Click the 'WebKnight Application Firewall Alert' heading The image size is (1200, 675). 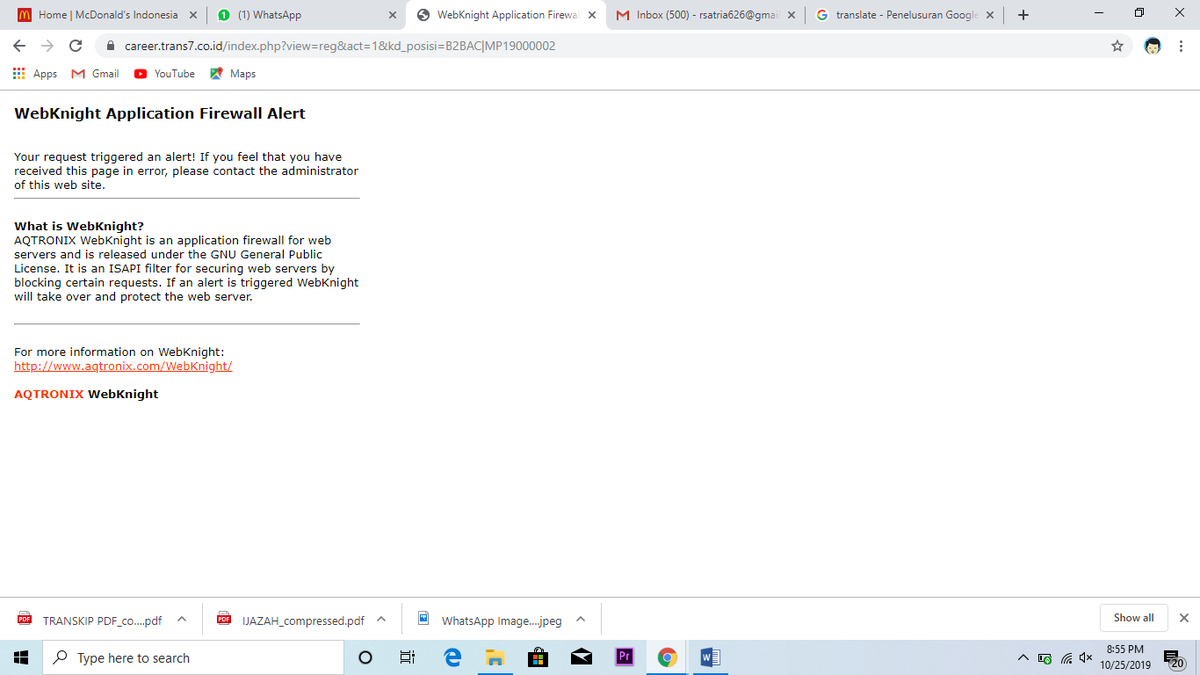click(x=160, y=113)
